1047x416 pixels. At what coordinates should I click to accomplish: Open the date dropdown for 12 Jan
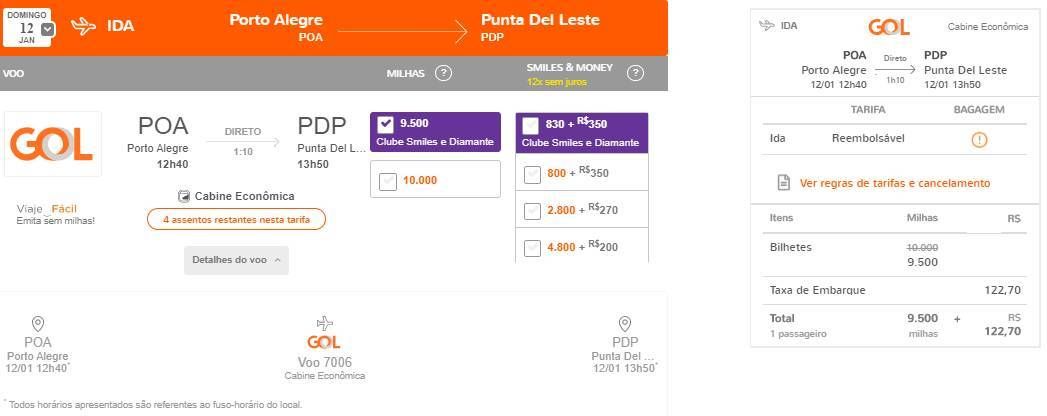(x=48, y=29)
